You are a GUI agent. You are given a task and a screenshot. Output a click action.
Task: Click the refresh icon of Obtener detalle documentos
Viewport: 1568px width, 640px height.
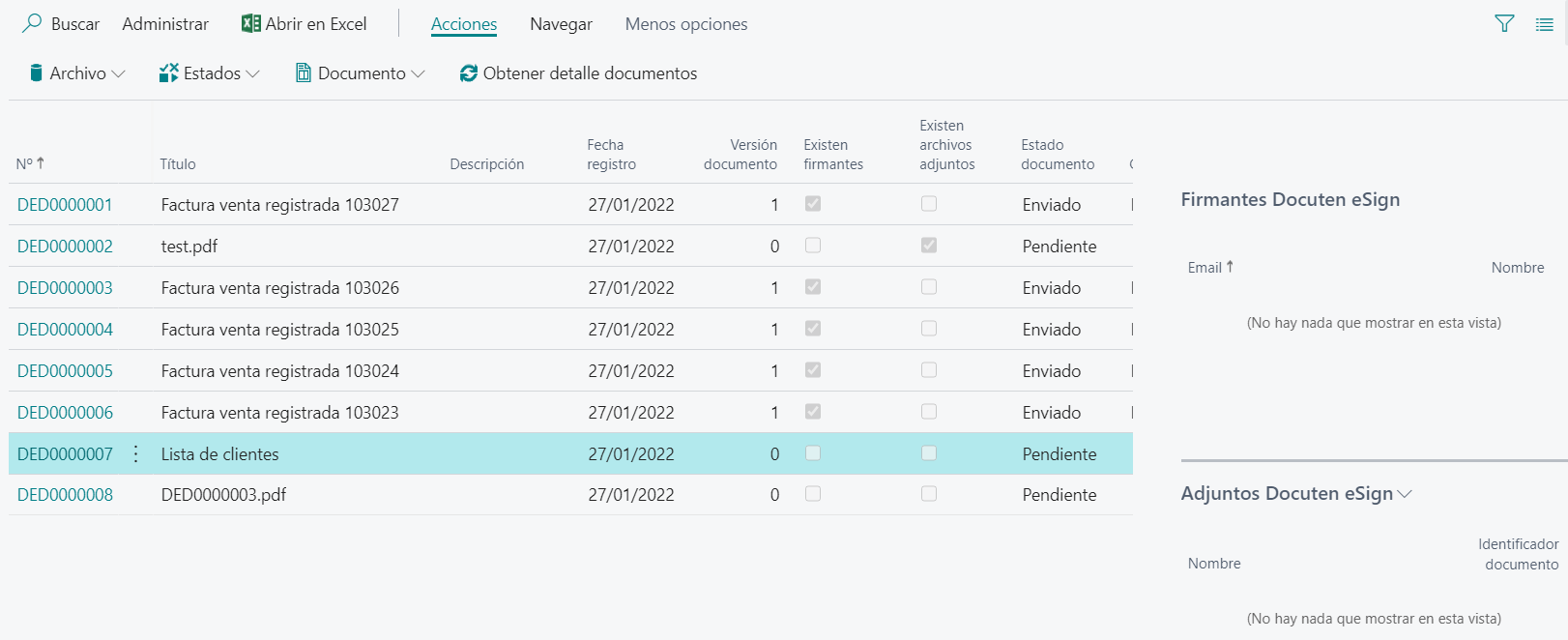coord(469,73)
